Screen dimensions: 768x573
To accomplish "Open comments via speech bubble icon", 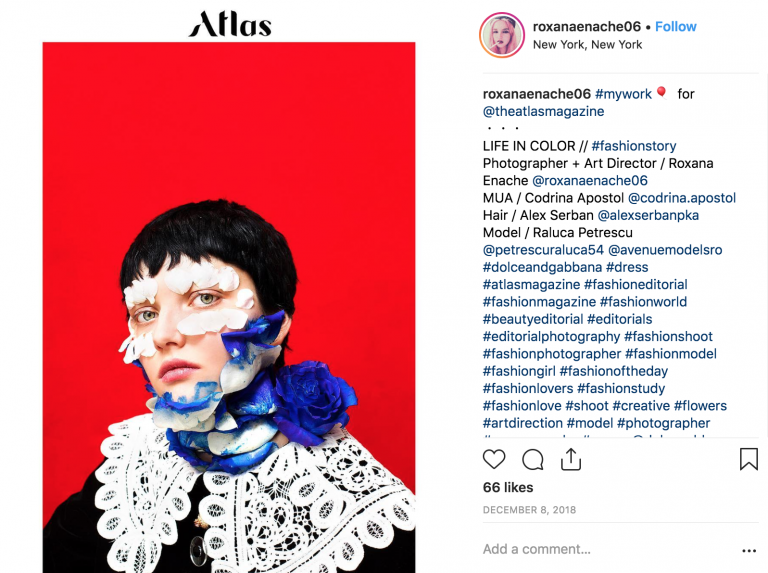I will click(532, 459).
